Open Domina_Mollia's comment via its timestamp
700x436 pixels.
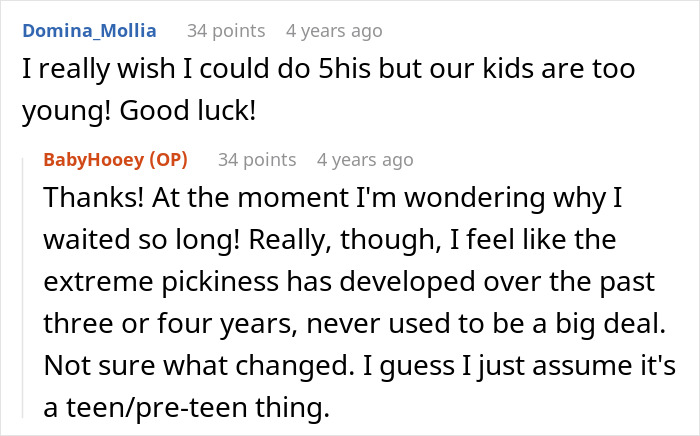click(x=333, y=31)
